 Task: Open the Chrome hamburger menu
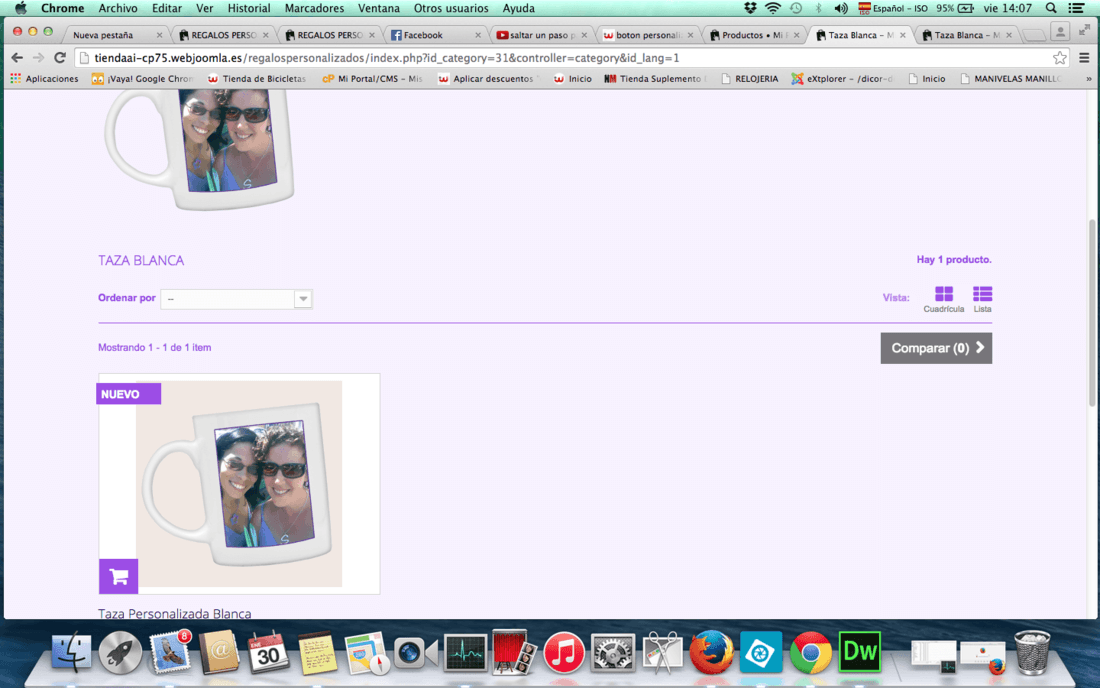pos(1084,58)
